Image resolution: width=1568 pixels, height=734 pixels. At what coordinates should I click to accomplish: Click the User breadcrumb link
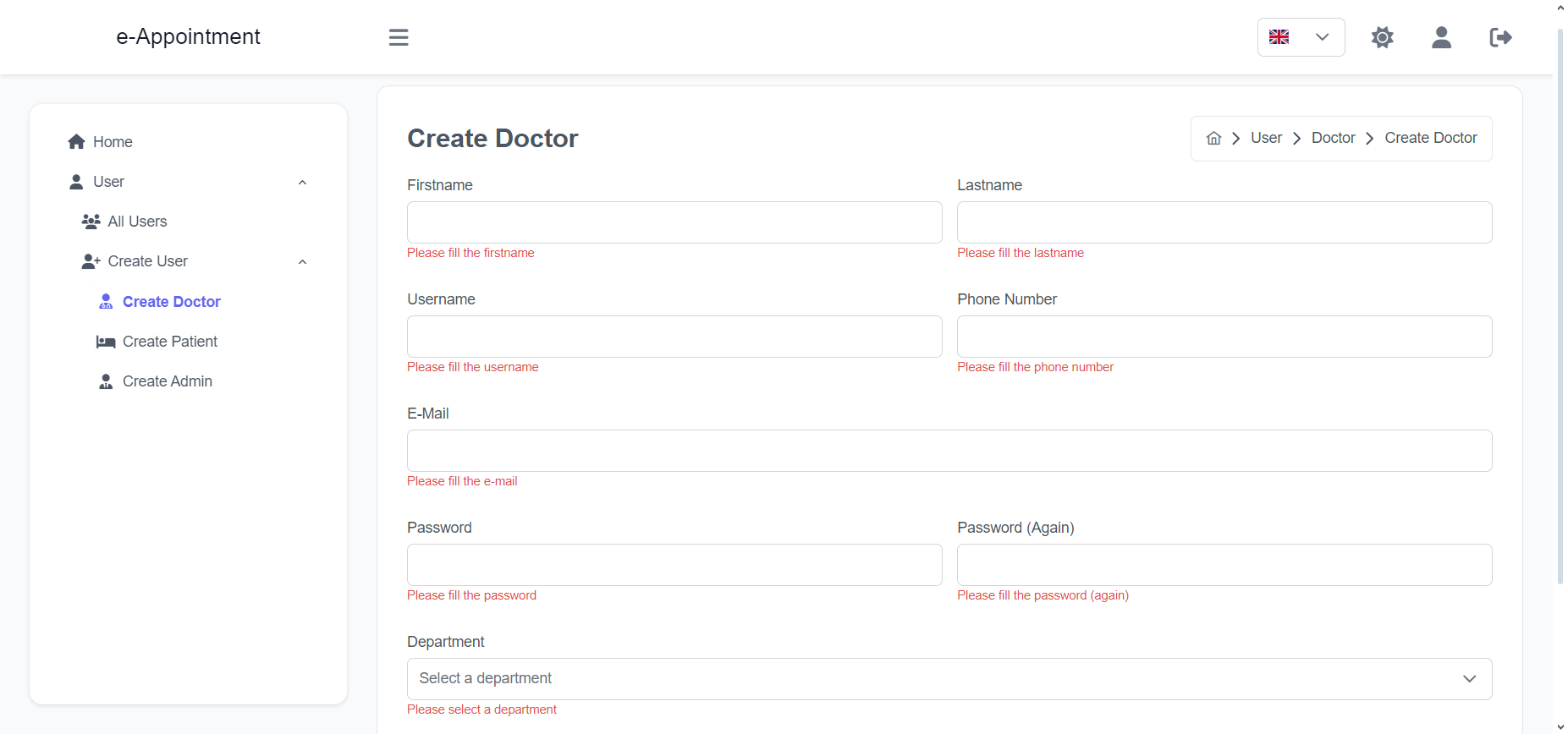coord(1266,138)
